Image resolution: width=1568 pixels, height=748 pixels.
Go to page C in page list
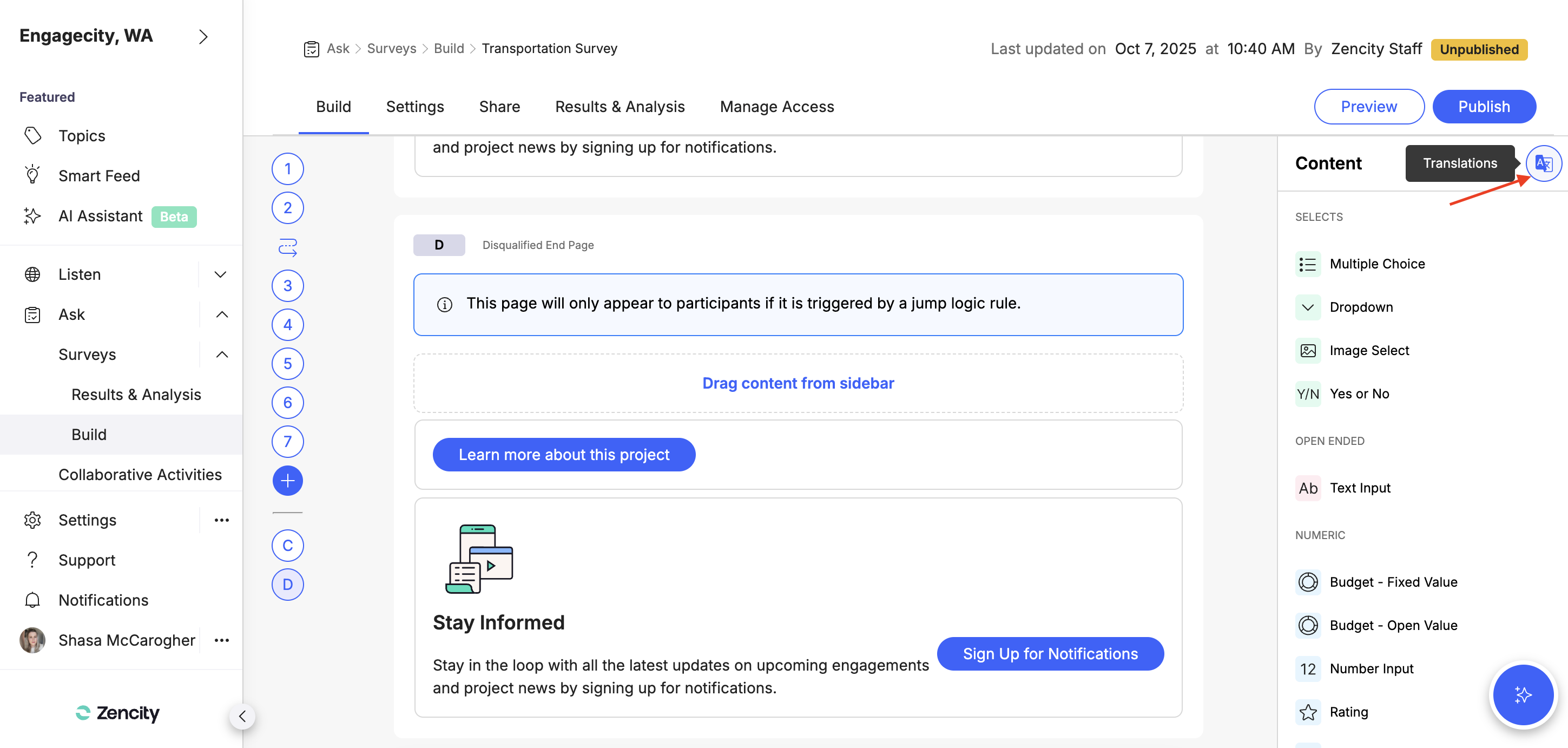click(x=287, y=545)
